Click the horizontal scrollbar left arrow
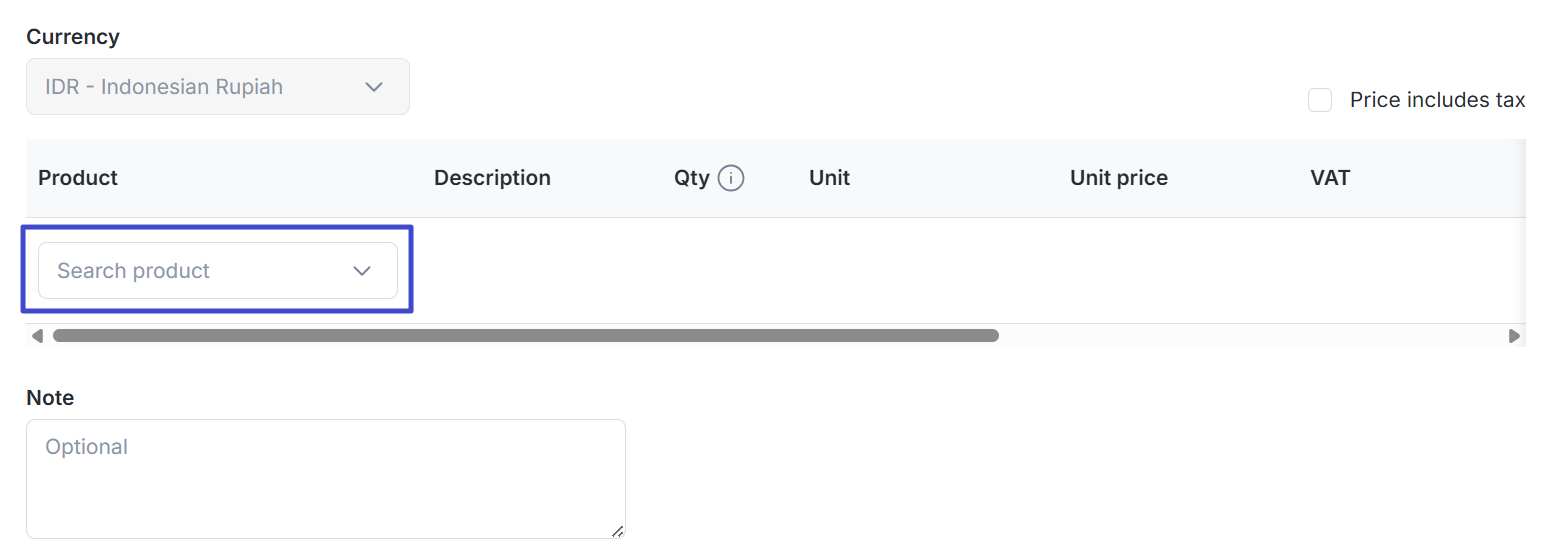The height and width of the screenshot is (557, 1545). click(37, 336)
